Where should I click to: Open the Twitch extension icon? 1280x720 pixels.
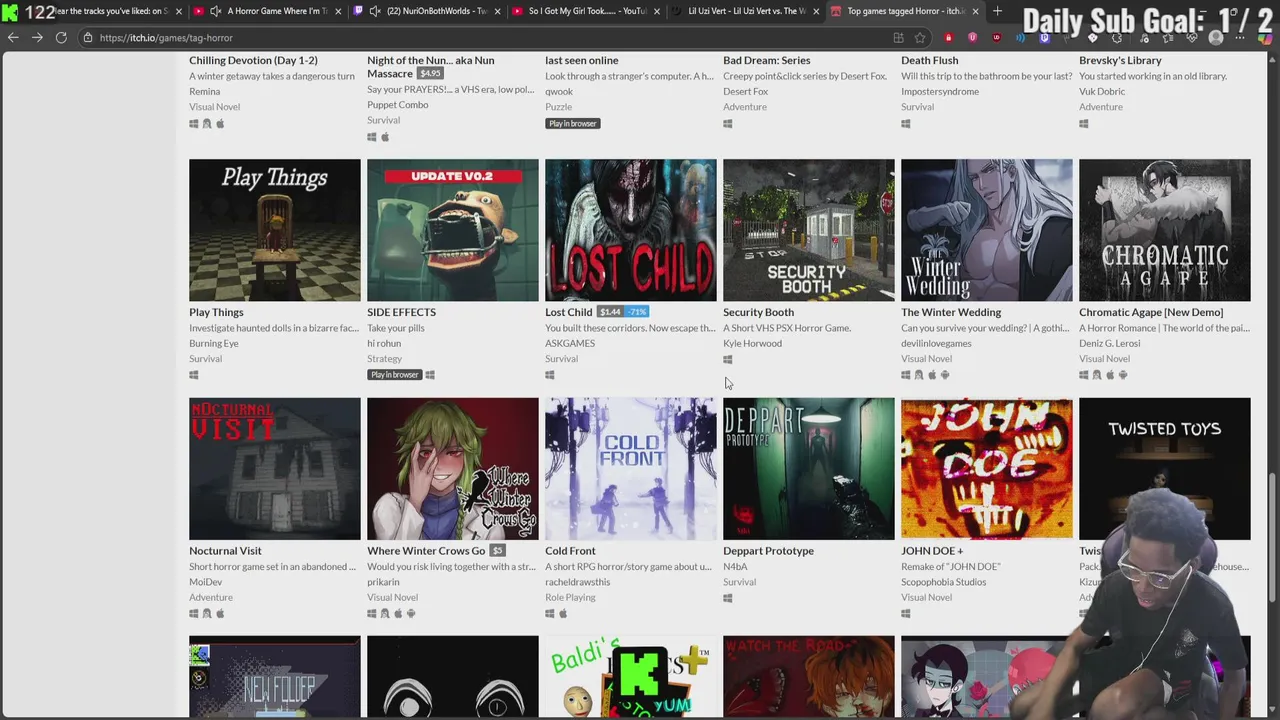coord(1044,38)
